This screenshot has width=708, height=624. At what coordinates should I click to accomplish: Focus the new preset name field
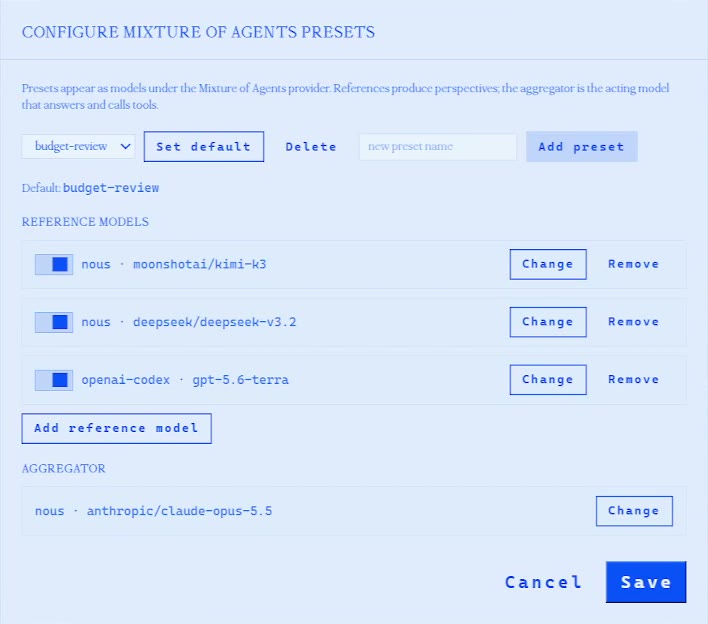438,146
